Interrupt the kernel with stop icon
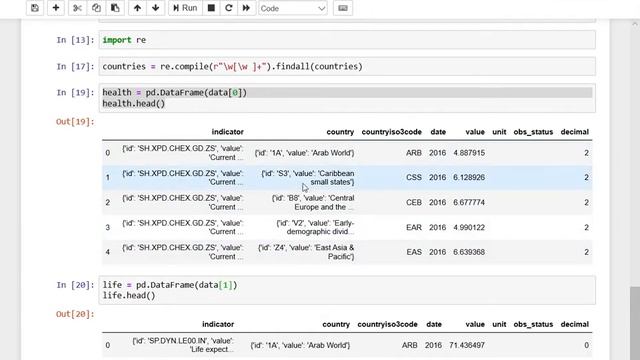 point(211,8)
